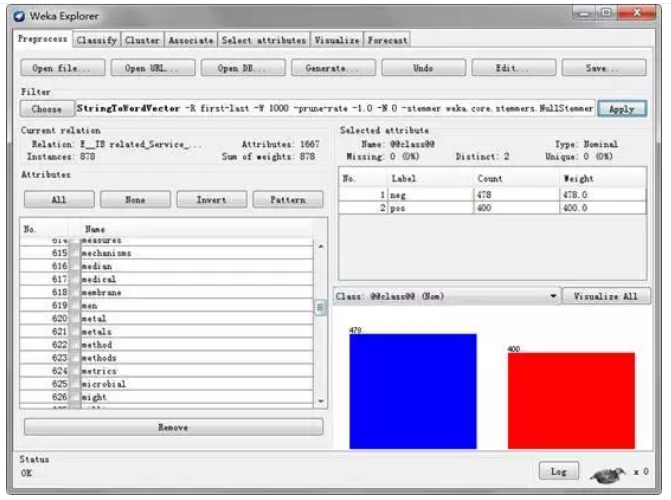Screen dimensions: 671x500
Task: Open the Cluster tab
Action: [x=143, y=40]
